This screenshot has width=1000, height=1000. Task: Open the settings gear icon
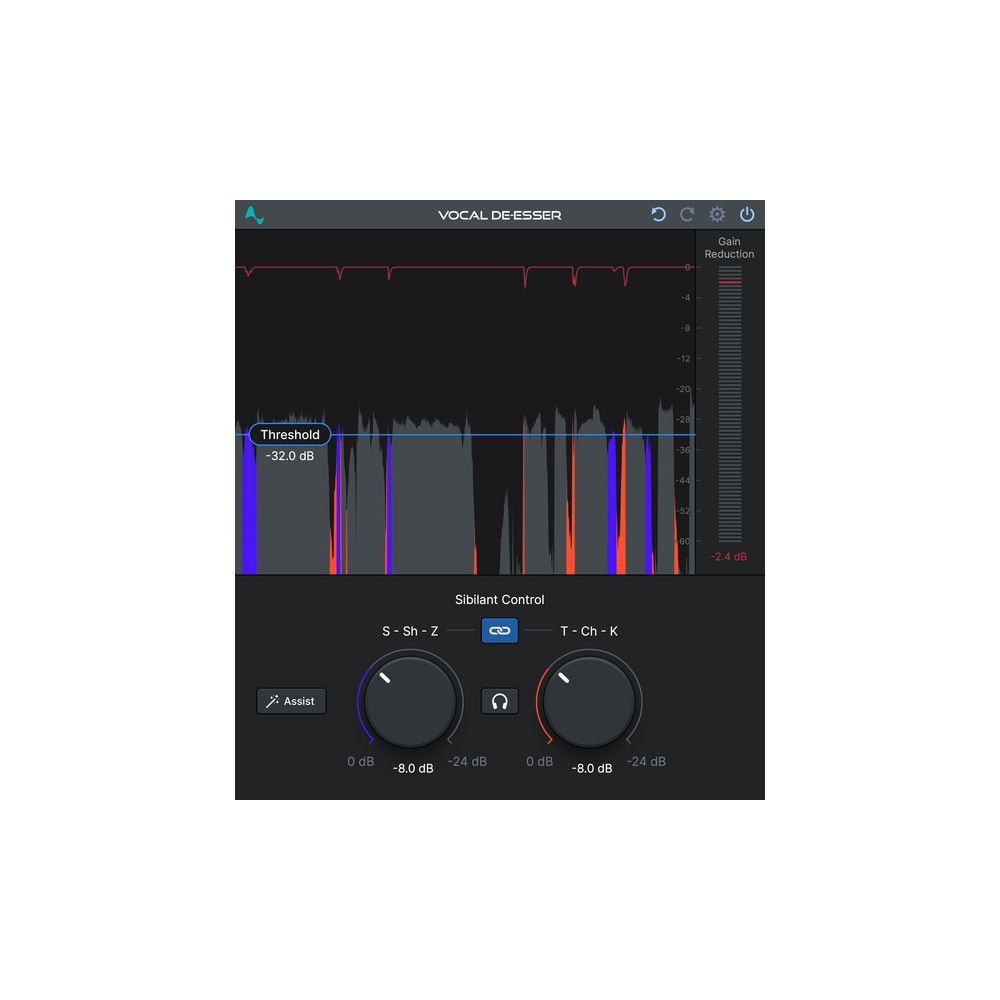click(717, 215)
